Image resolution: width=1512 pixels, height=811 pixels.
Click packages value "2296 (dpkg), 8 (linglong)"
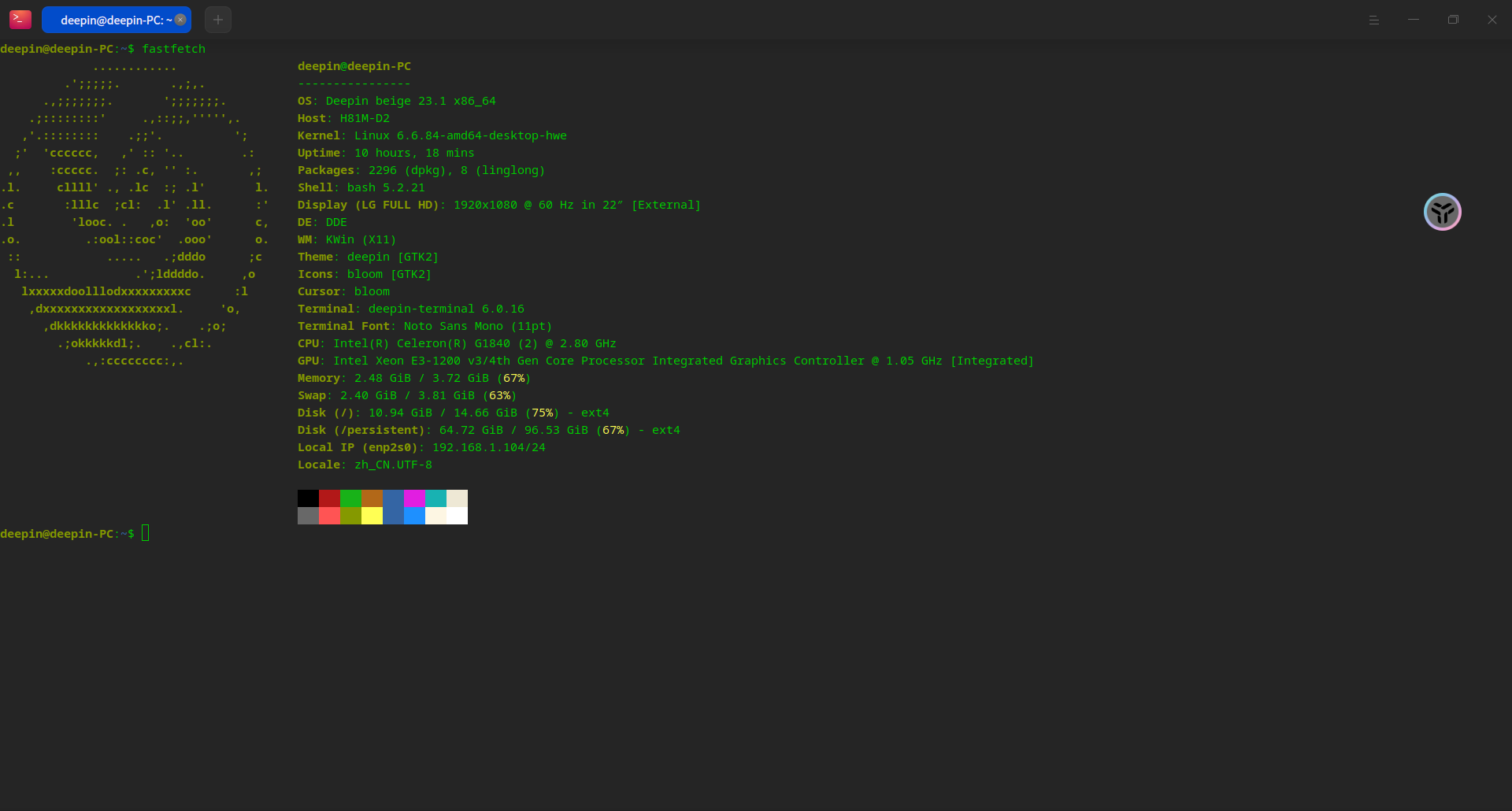457,170
